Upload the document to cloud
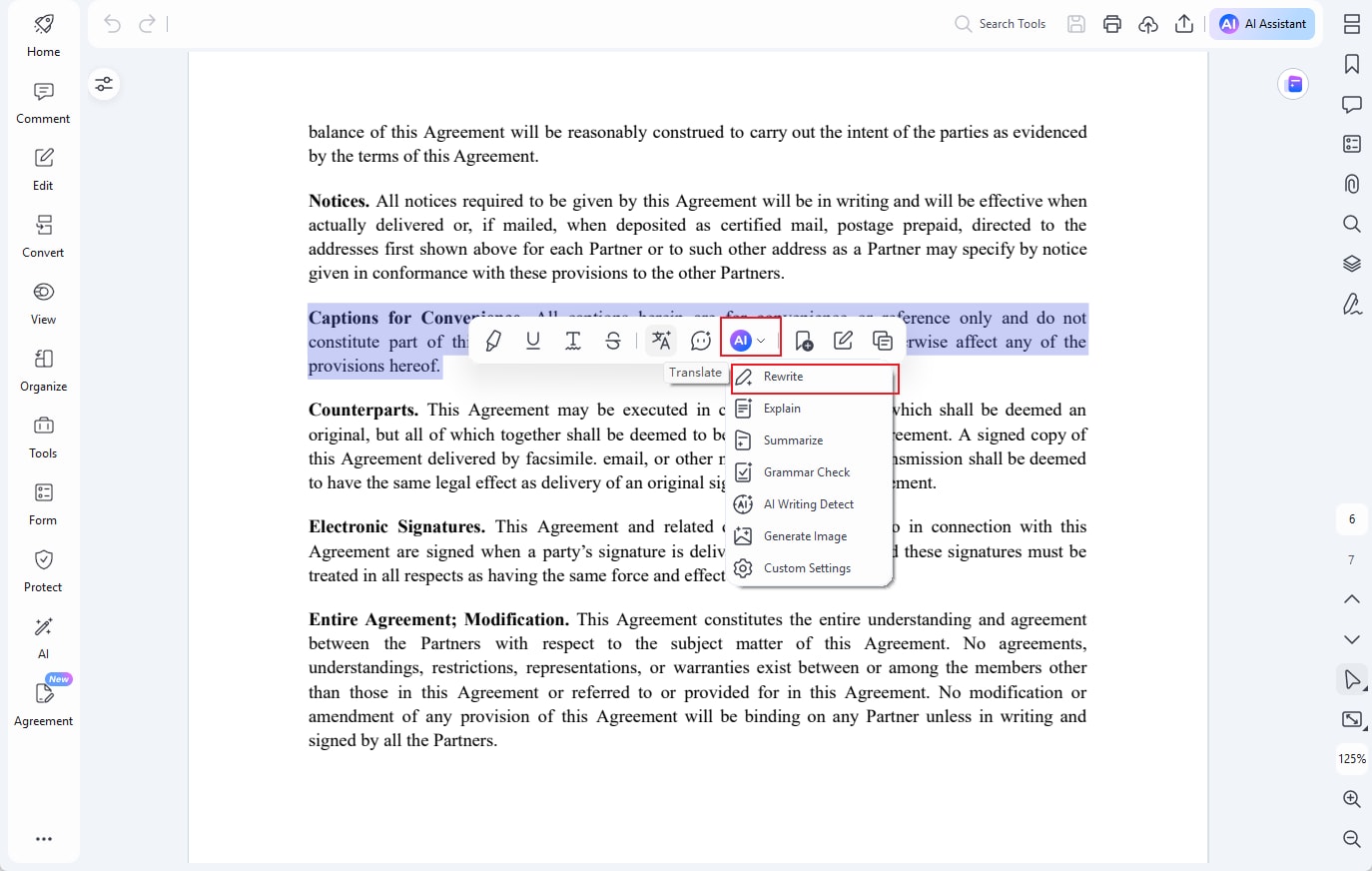 point(1148,24)
